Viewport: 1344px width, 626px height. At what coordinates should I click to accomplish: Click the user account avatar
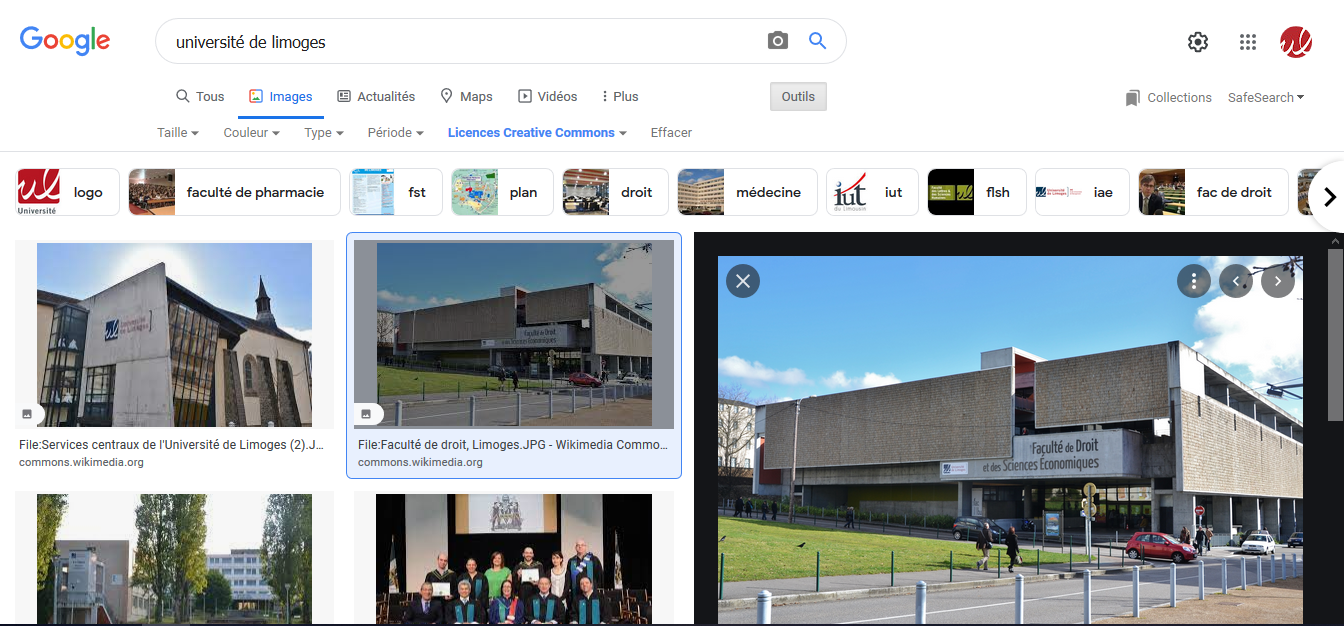1296,42
